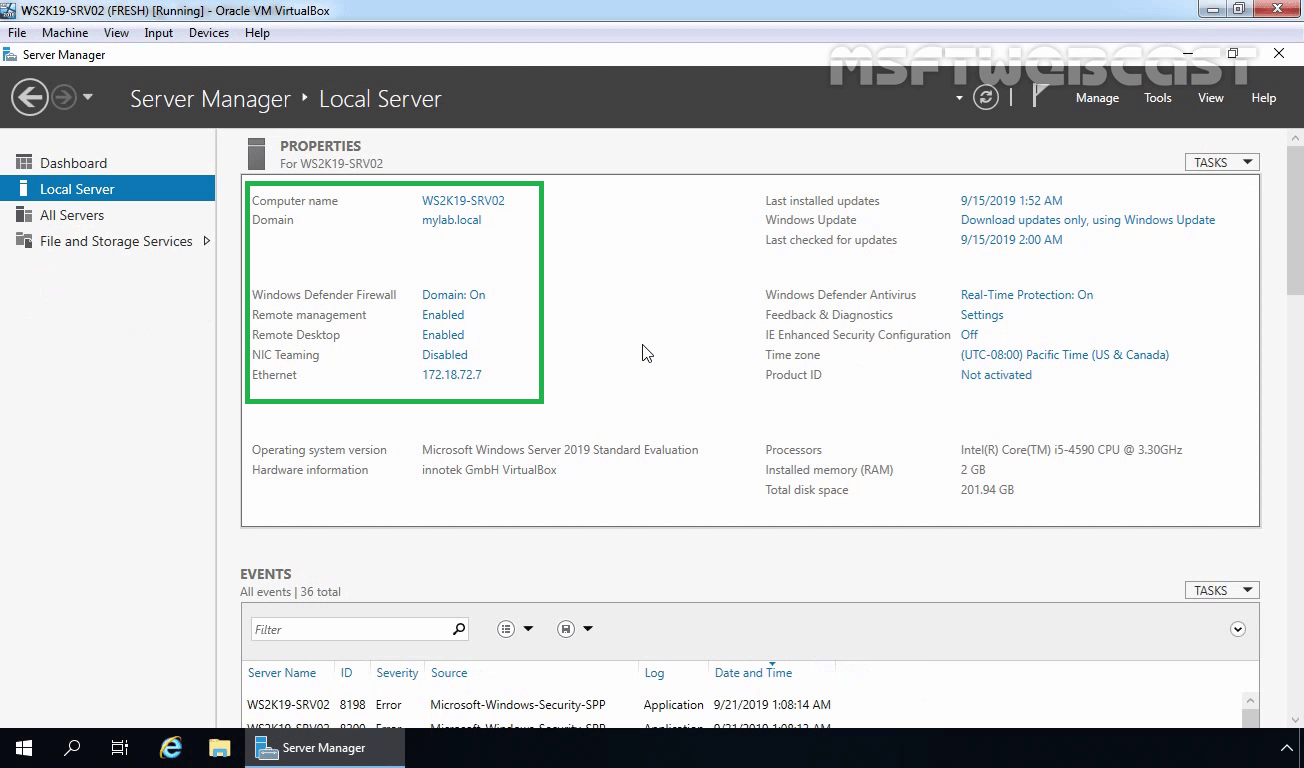
Task: Click the events list scroll up arrow
Action: point(1250,701)
